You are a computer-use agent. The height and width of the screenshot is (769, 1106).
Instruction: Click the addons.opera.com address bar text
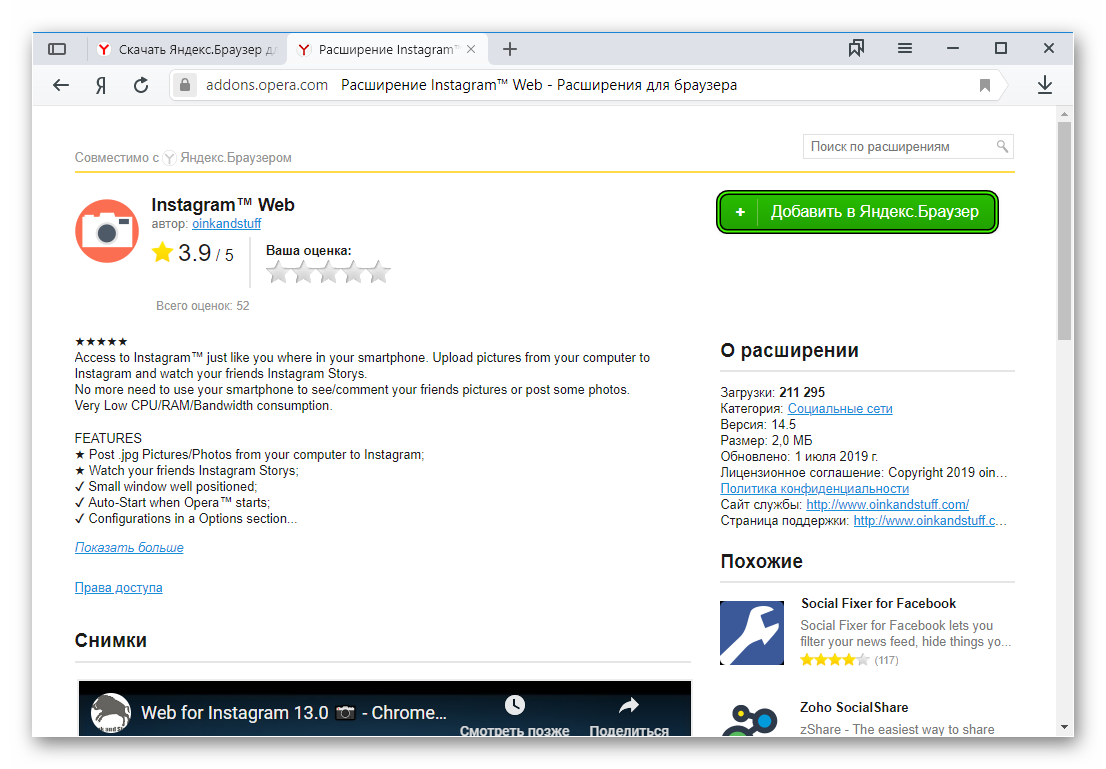click(267, 85)
